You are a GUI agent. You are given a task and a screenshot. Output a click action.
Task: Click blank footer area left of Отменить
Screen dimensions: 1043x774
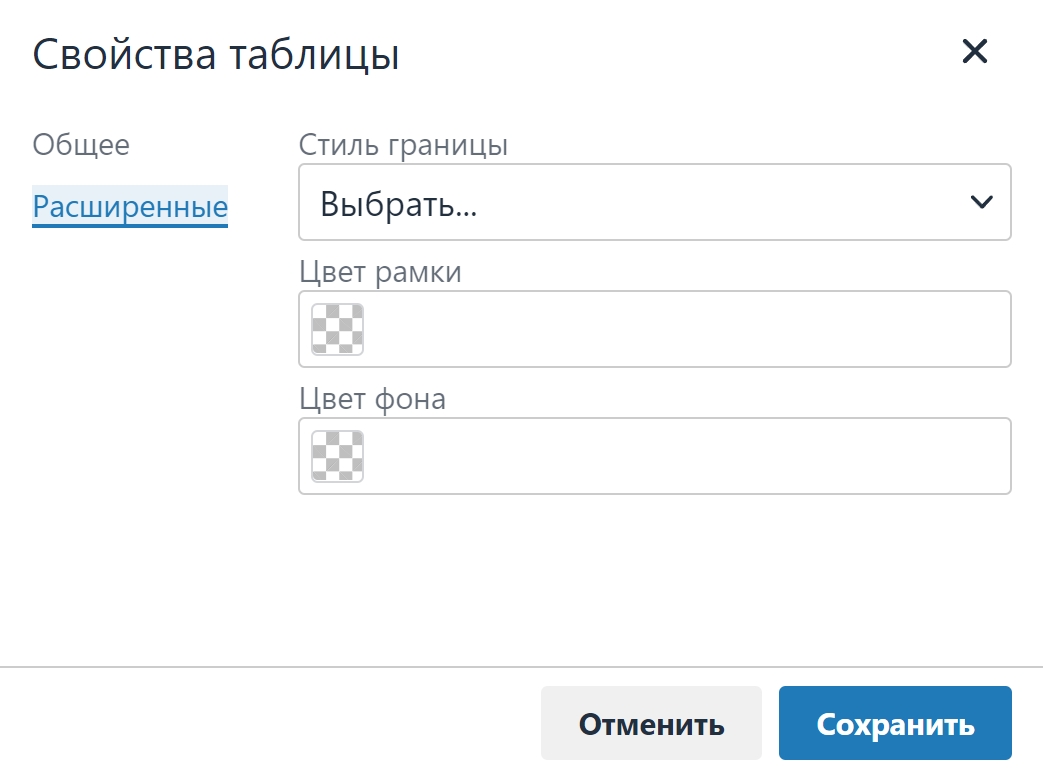(266, 723)
